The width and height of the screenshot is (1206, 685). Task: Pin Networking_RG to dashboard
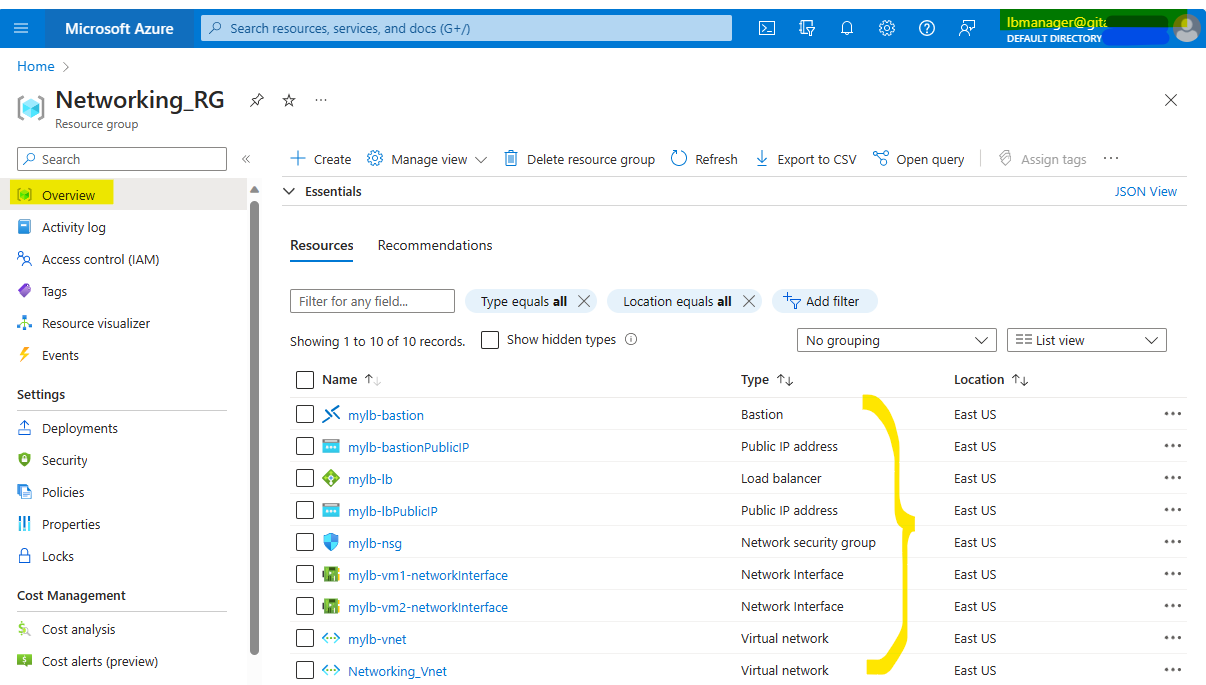pos(257,100)
